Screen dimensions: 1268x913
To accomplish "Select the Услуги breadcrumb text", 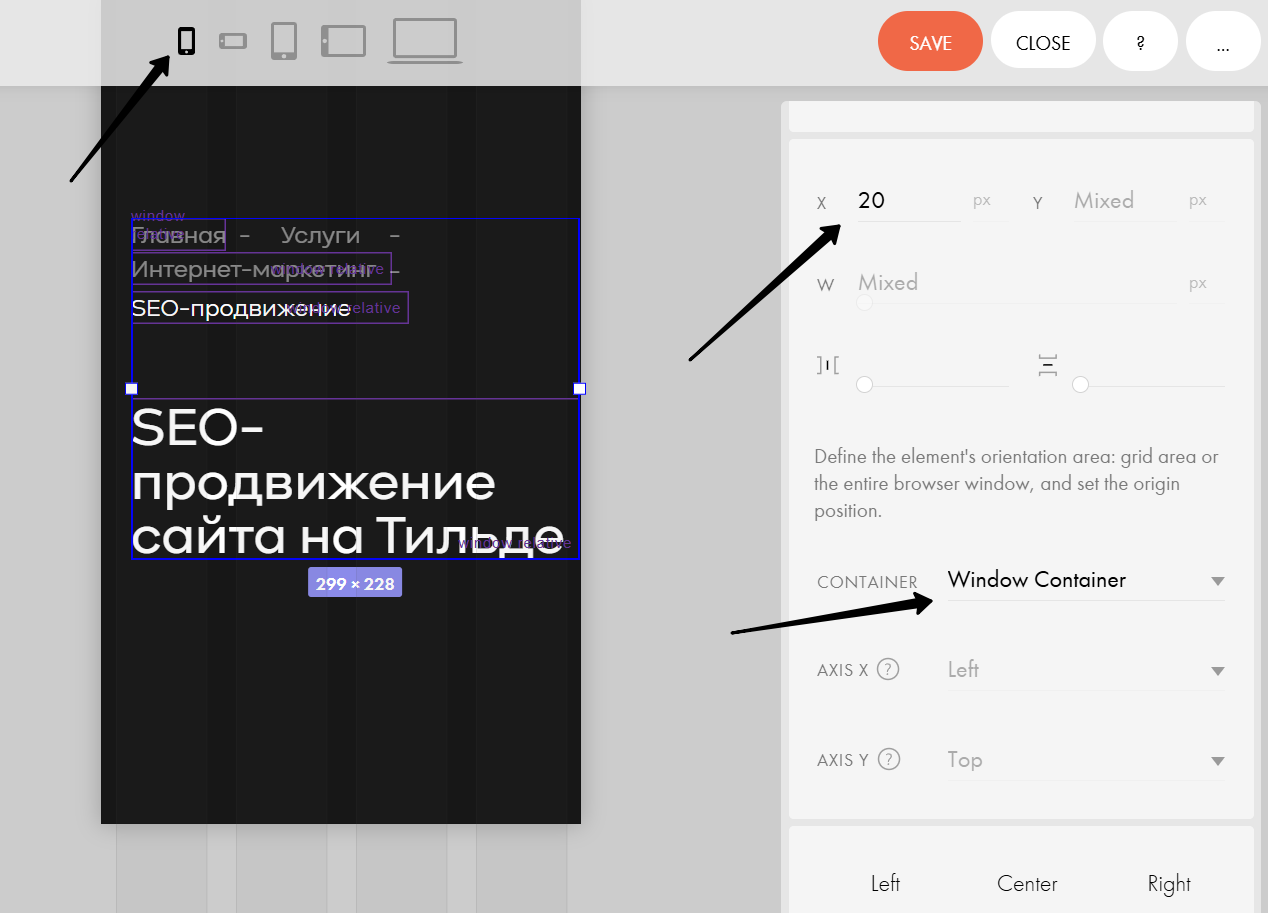I will pyautogui.click(x=320, y=235).
